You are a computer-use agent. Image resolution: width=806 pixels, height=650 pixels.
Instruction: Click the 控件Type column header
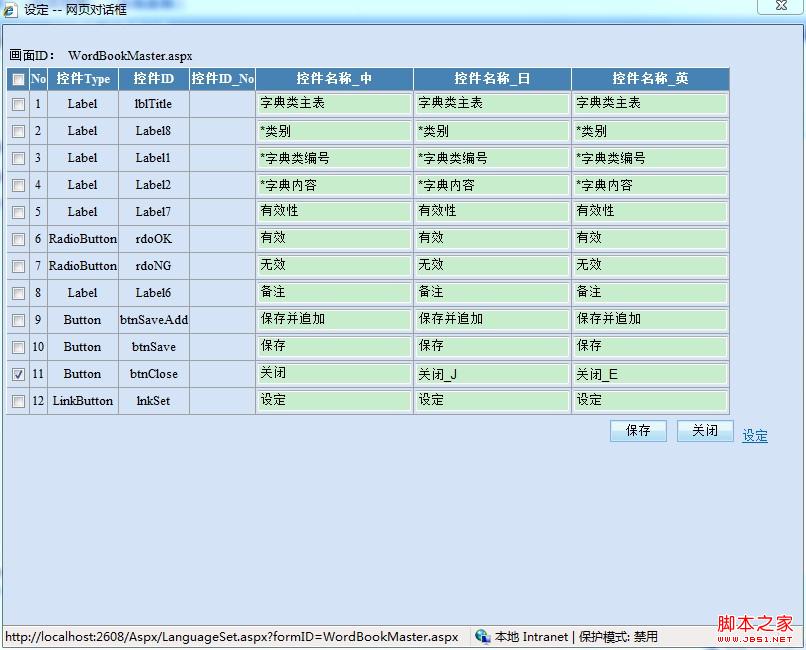[83, 79]
